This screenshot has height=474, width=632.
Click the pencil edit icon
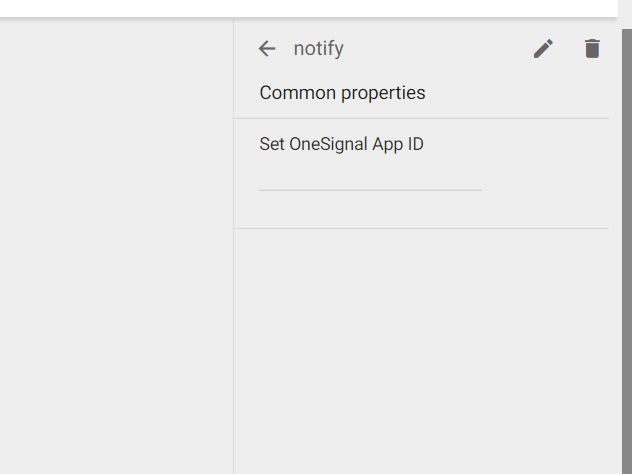(543, 49)
